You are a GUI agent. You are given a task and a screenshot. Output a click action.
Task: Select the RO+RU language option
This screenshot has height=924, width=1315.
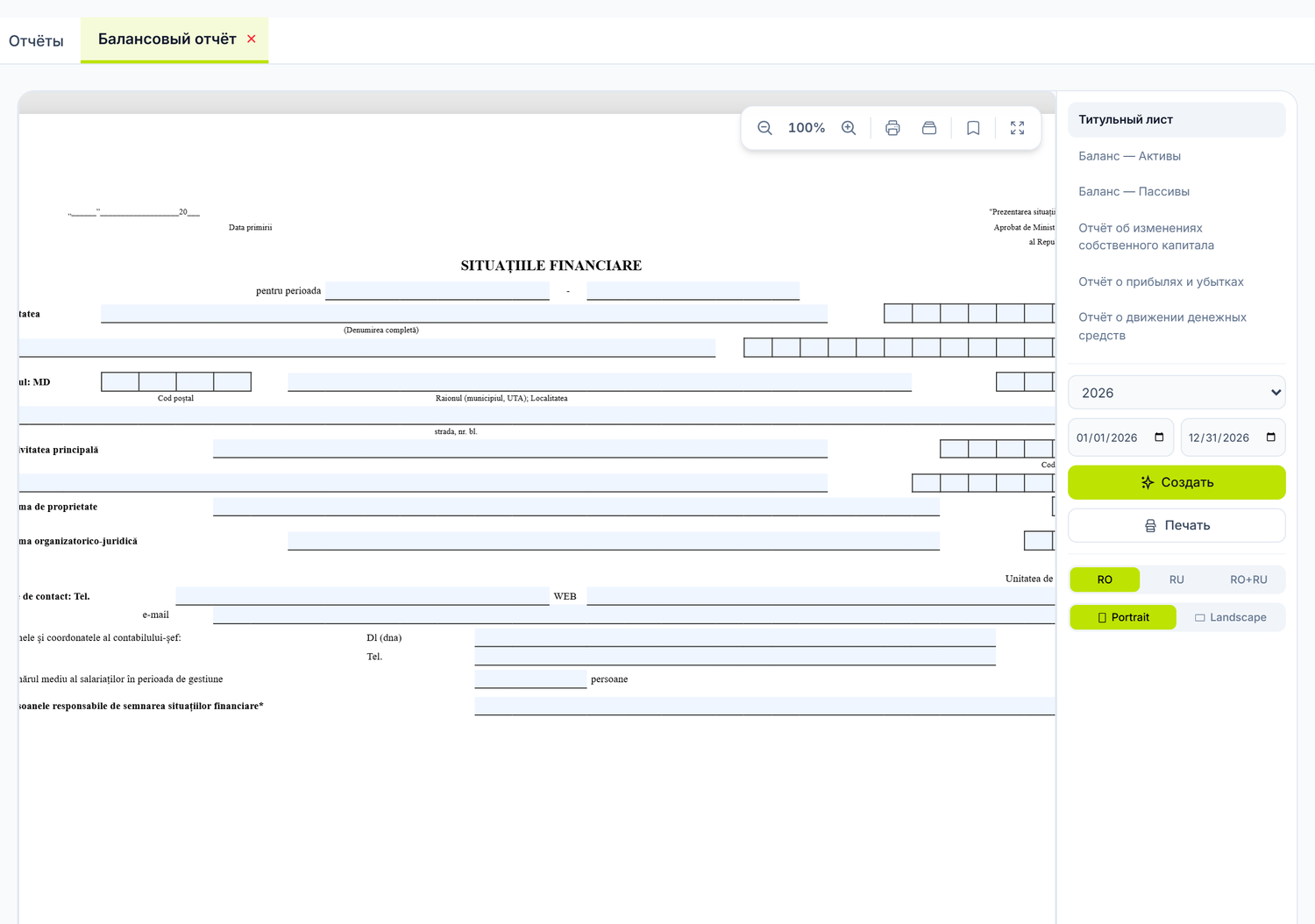(x=1248, y=579)
